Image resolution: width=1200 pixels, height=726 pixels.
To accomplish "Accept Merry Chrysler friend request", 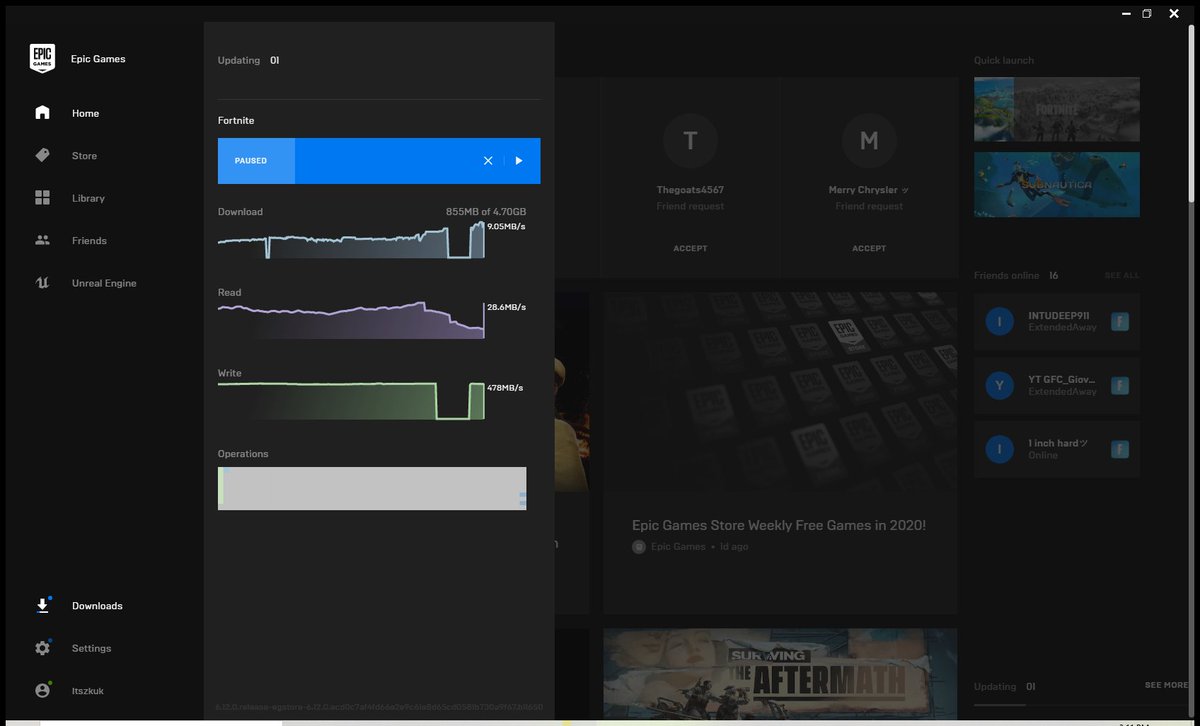I will pos(869,248).
